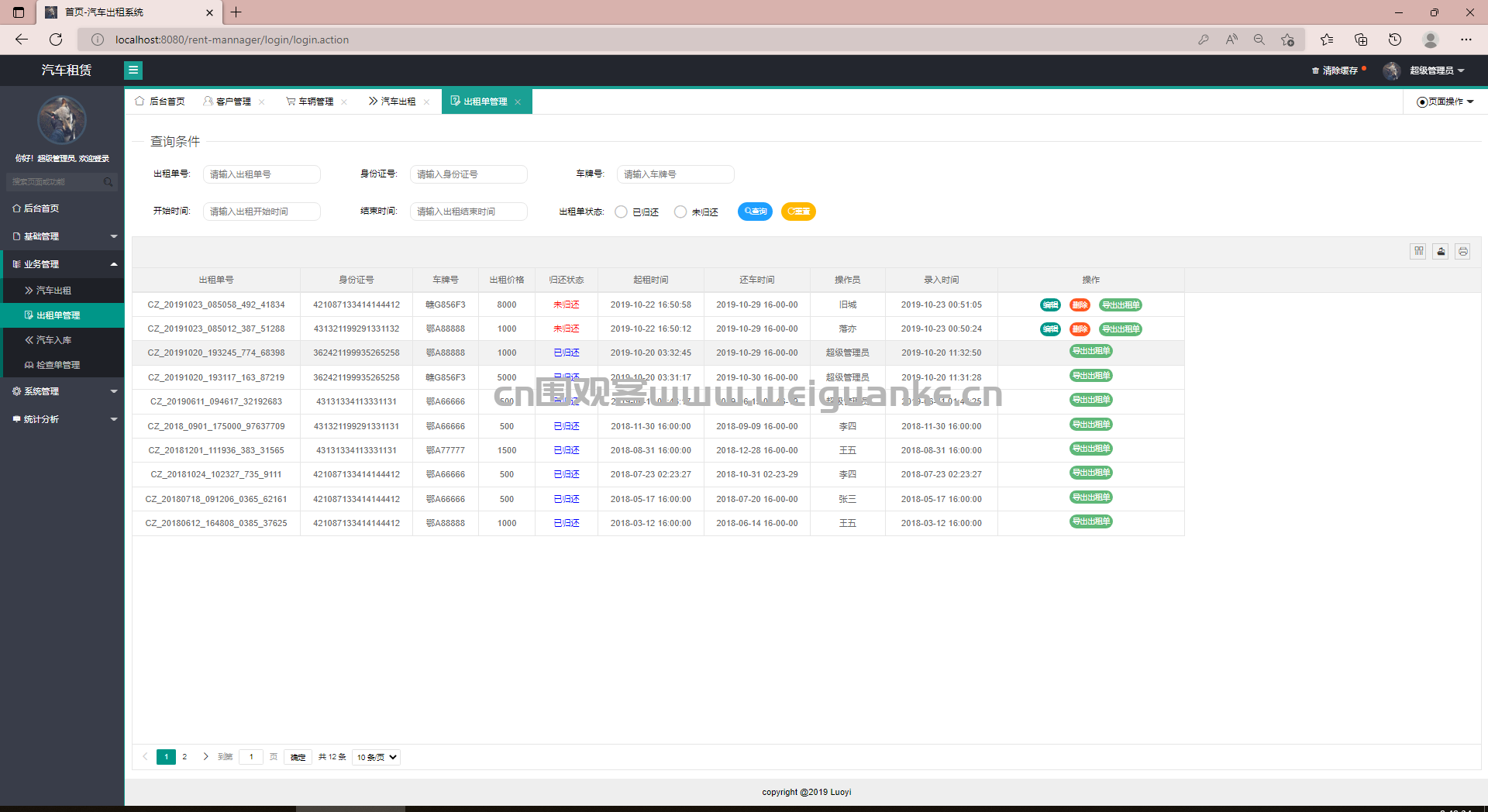
Task: Open a new browser tab
Action: click(236, 12)
